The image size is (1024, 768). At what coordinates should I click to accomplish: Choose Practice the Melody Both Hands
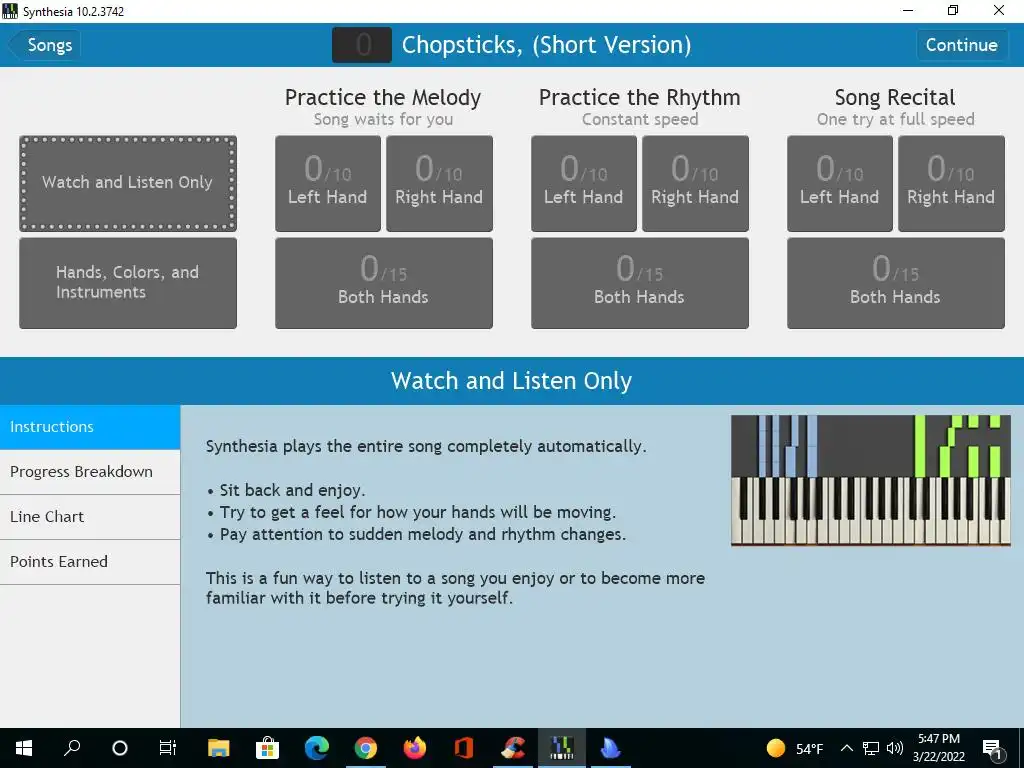point(384,283)
